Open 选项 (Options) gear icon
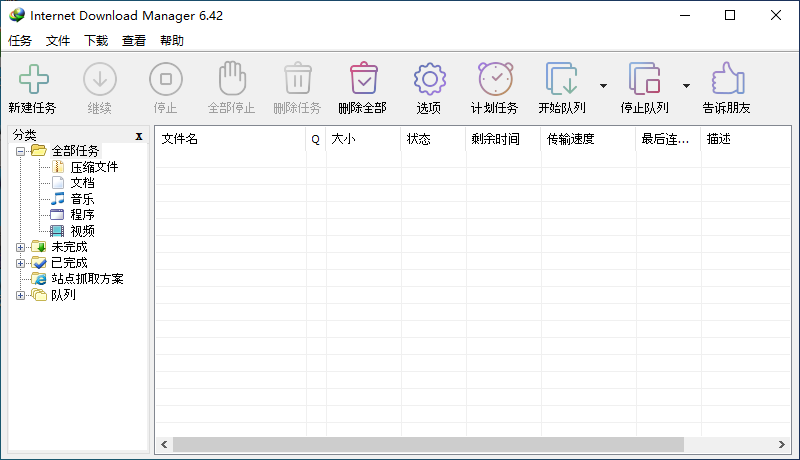 429,79
